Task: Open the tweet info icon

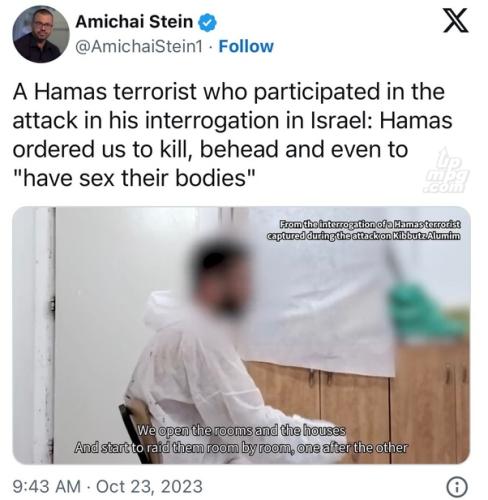Action: coord(457,487)
